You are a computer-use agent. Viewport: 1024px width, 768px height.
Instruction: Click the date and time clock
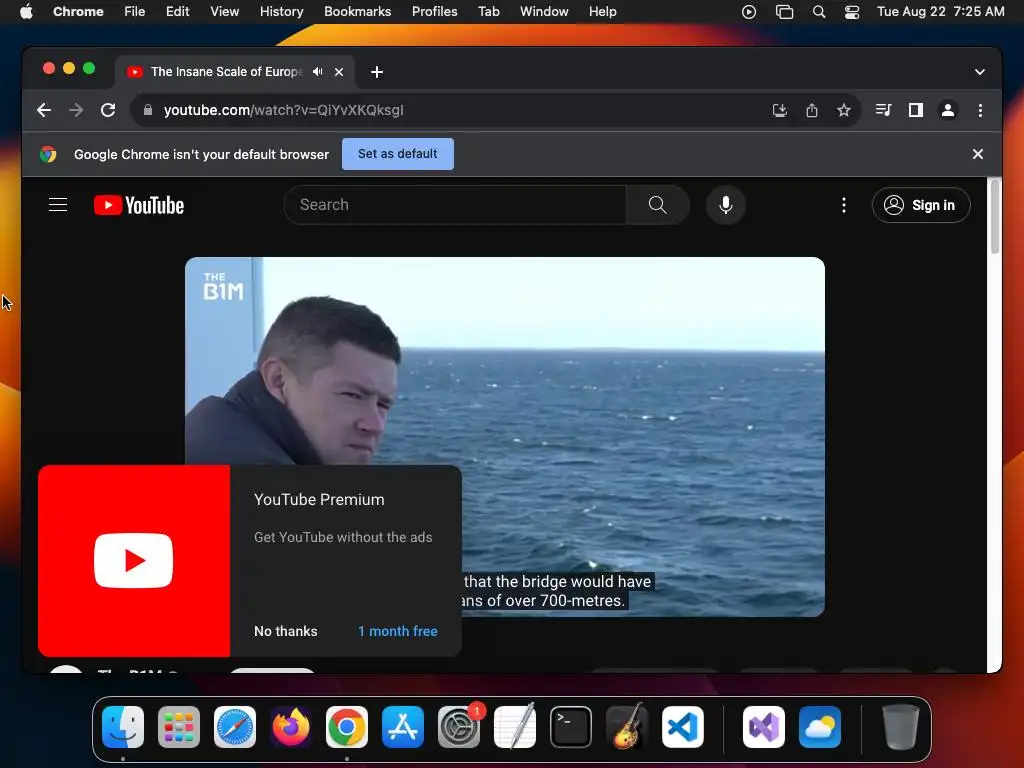tap(940, 11)
